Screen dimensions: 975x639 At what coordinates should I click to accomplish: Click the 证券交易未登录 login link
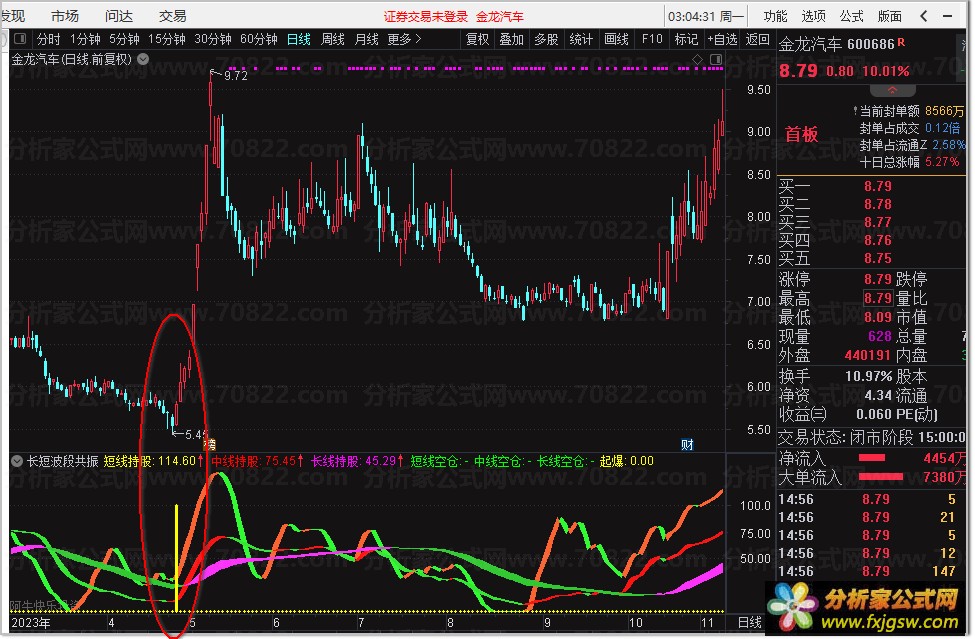pyautogui.click(x=425, y=17)
